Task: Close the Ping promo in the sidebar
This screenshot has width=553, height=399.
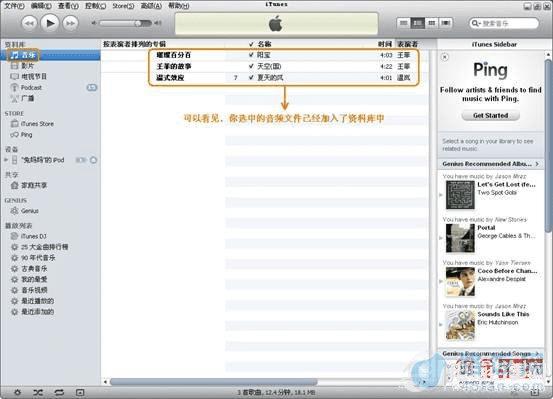Action: coord(445,57)
